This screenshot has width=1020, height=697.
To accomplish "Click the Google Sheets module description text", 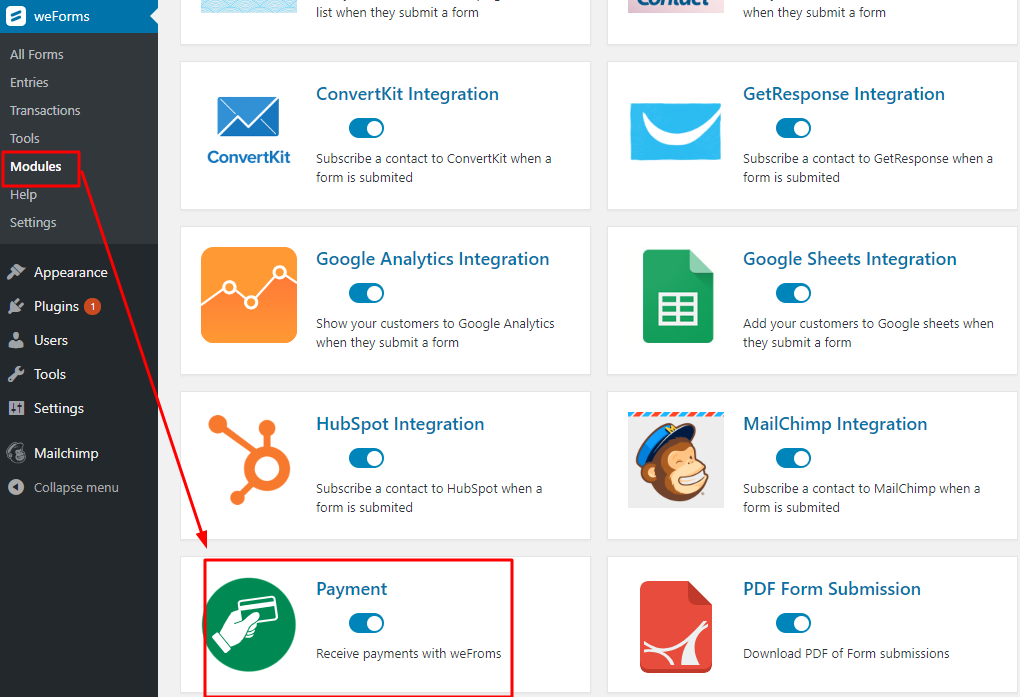I will [x=868, y=333].
